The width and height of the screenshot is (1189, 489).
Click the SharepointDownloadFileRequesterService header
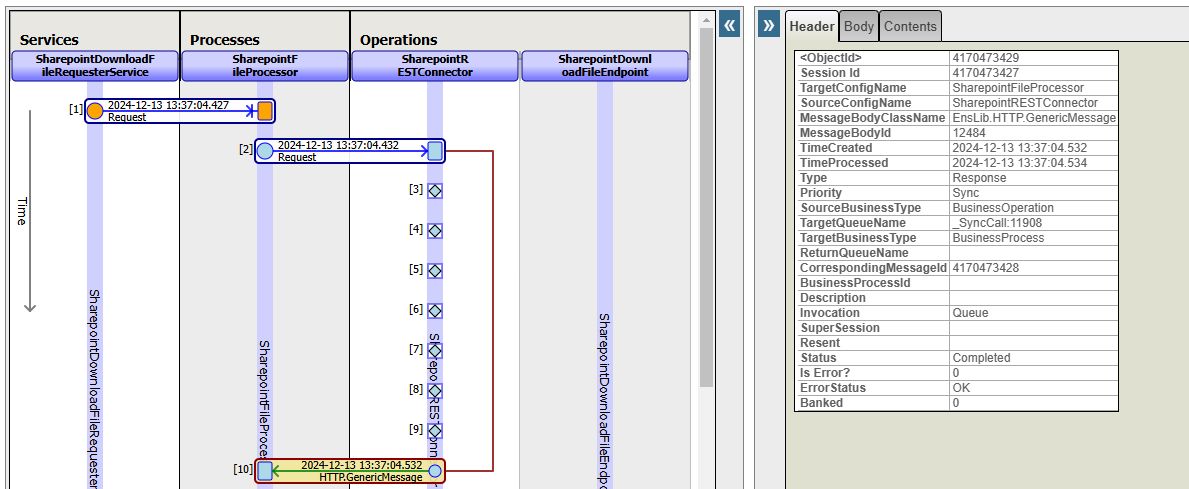coord(95,66)
